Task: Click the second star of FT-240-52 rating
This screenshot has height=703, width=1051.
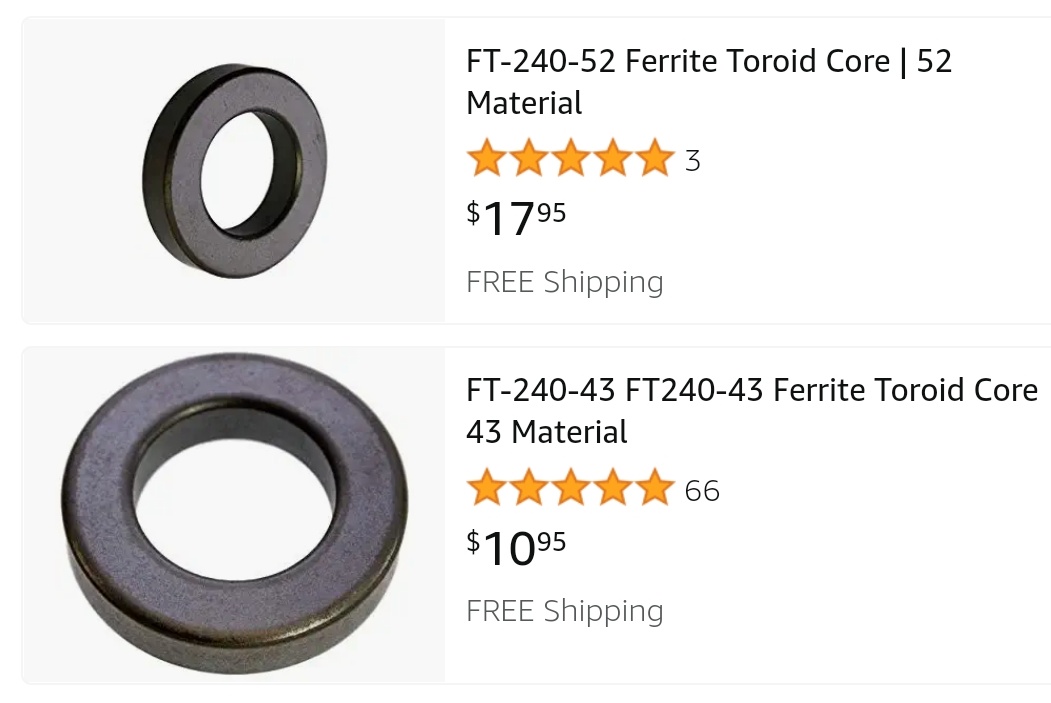Action: click(x=529, y=159)
